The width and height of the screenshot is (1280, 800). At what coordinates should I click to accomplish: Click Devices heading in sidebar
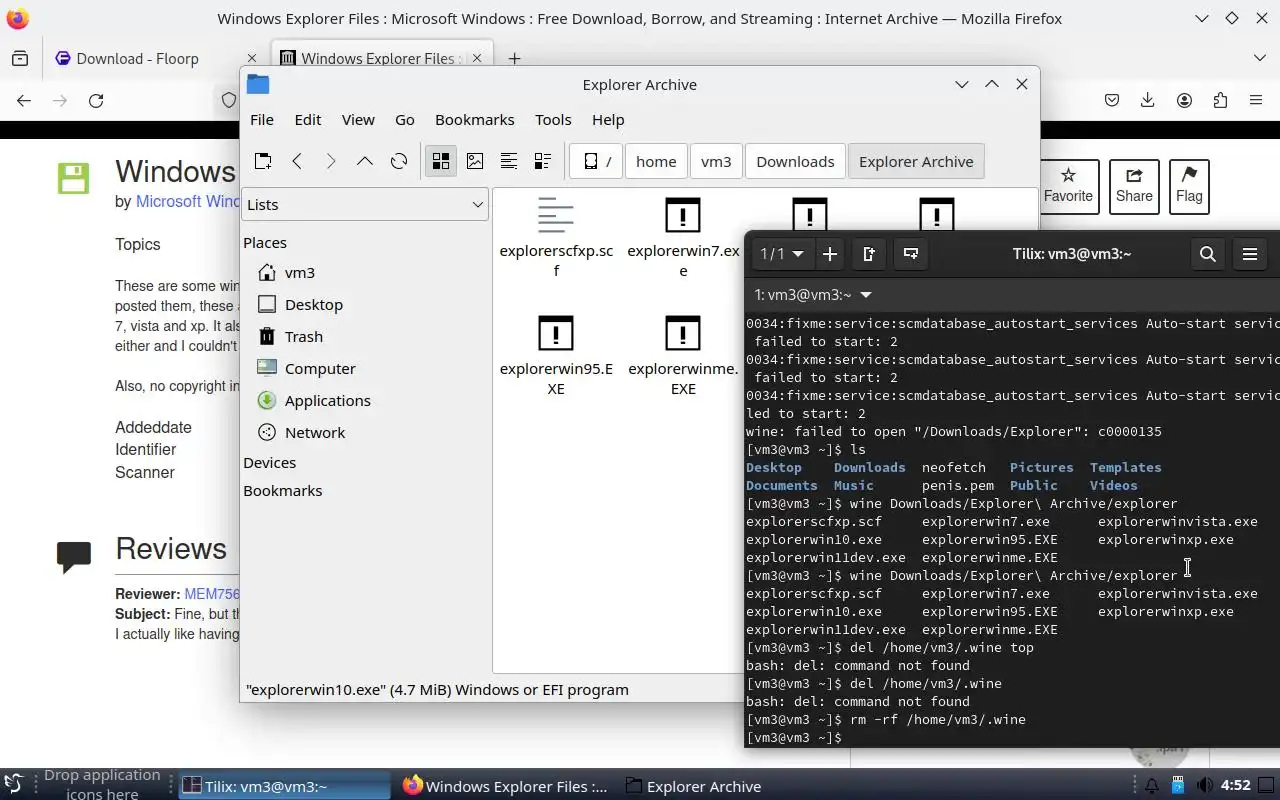pos(270,462)
